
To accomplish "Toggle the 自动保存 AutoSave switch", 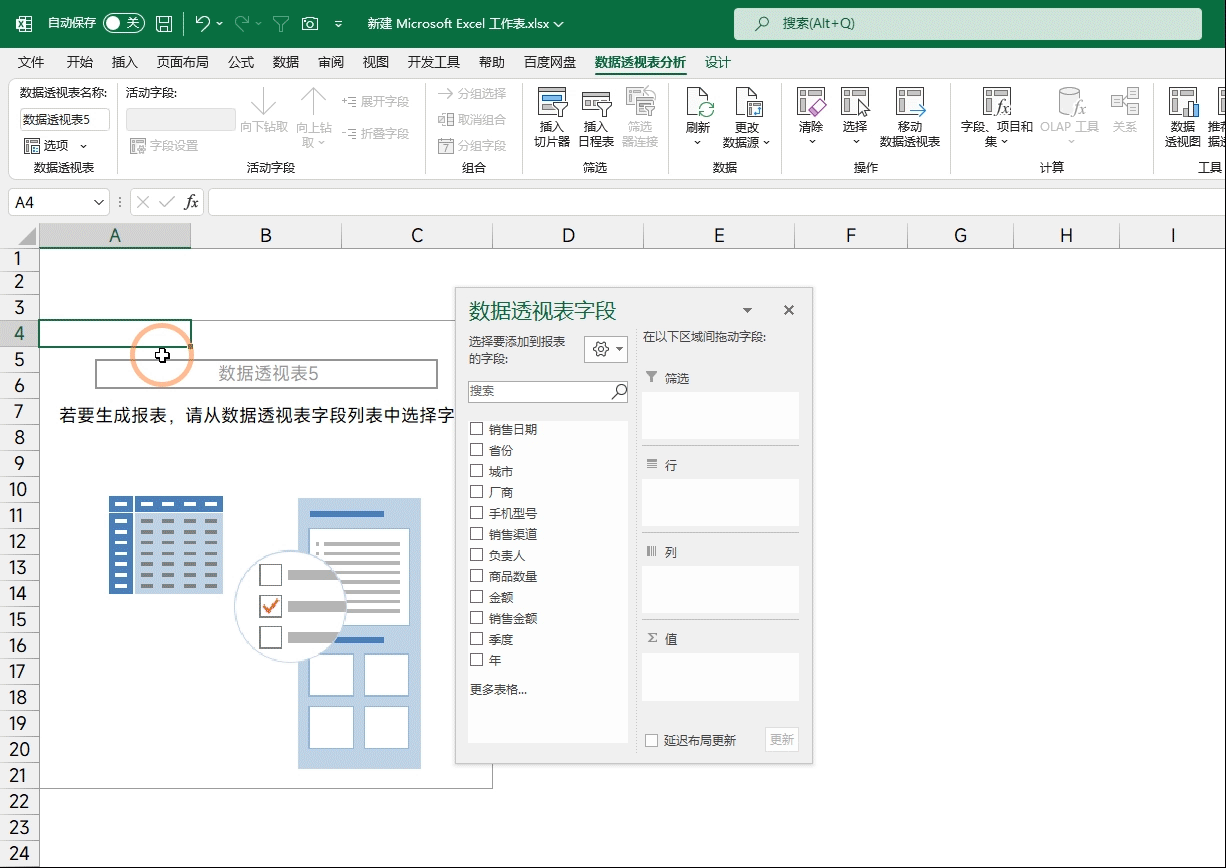I will [x=124, y=23].
